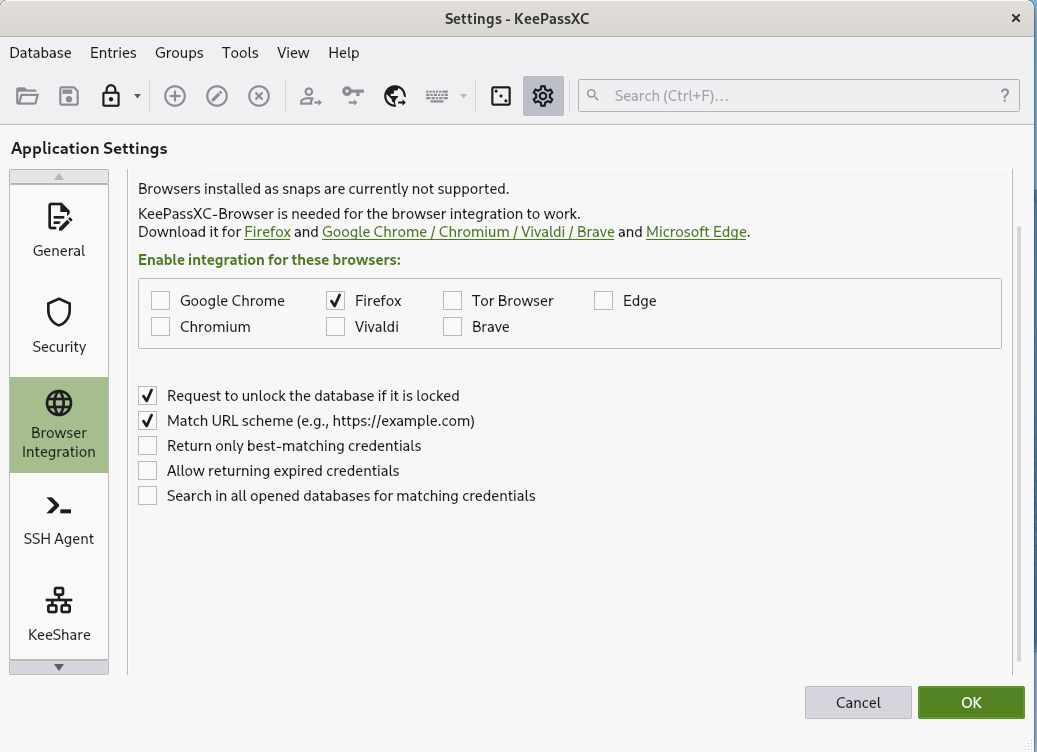
Task: Click the Cancel button
Action: pyautogui.click(x=858, y=702)
